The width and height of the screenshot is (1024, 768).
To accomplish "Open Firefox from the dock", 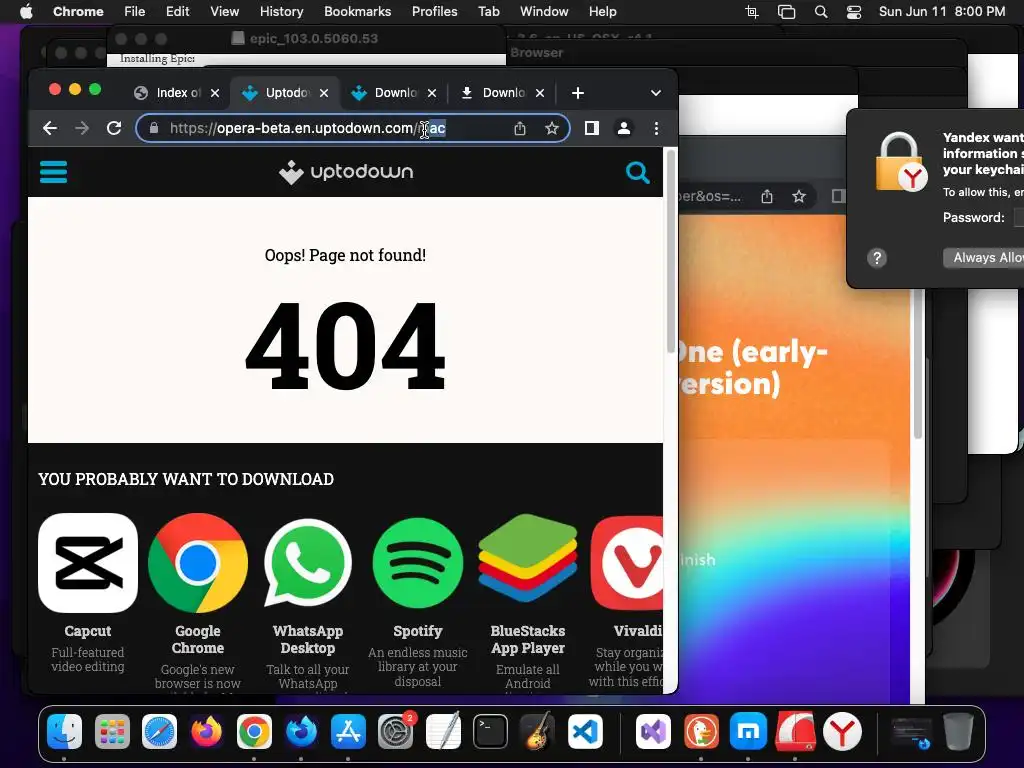I will pyautogui.click(x=206, y=731).
